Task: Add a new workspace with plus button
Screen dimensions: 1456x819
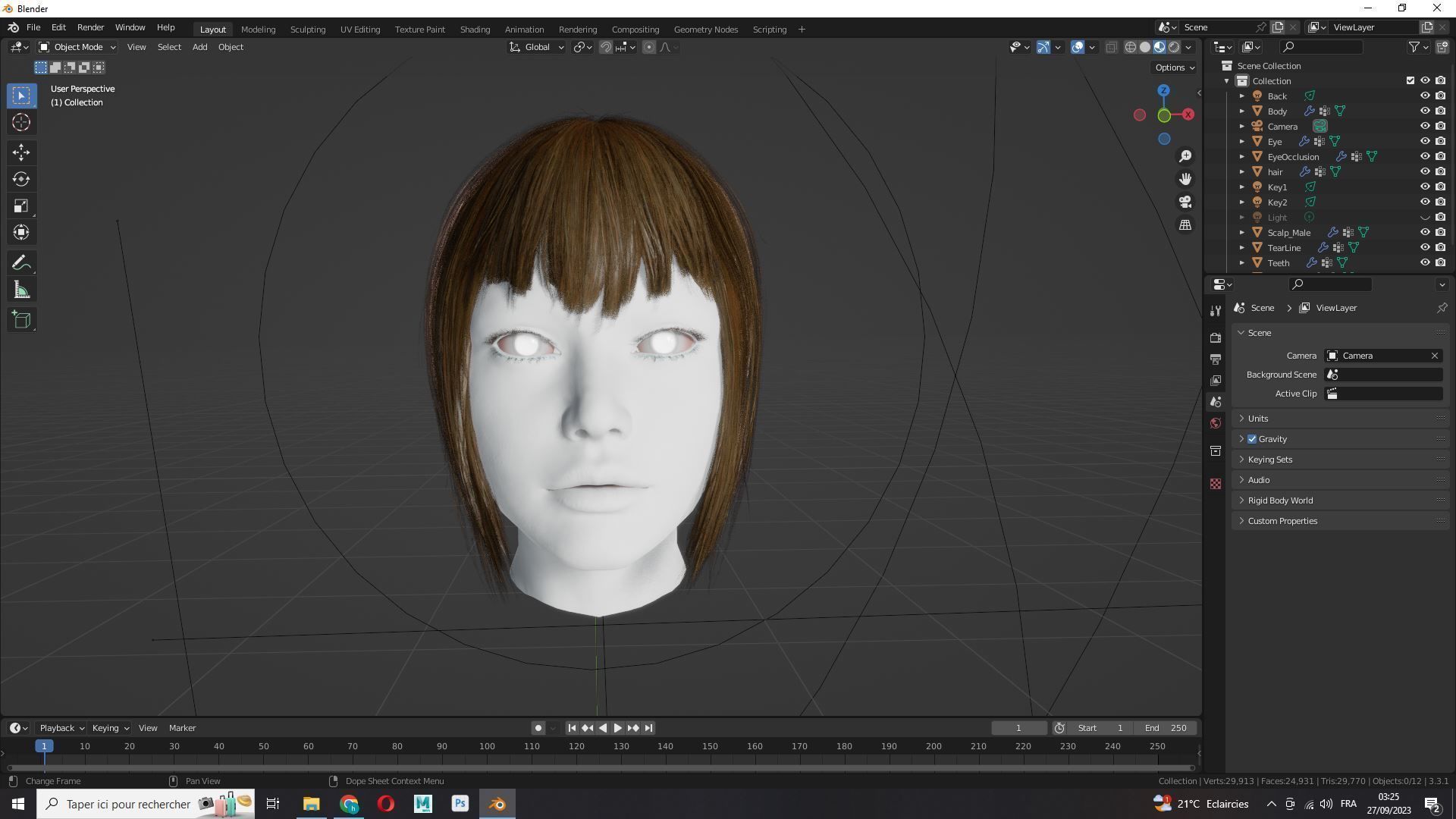Action: (x=802, y=30)
